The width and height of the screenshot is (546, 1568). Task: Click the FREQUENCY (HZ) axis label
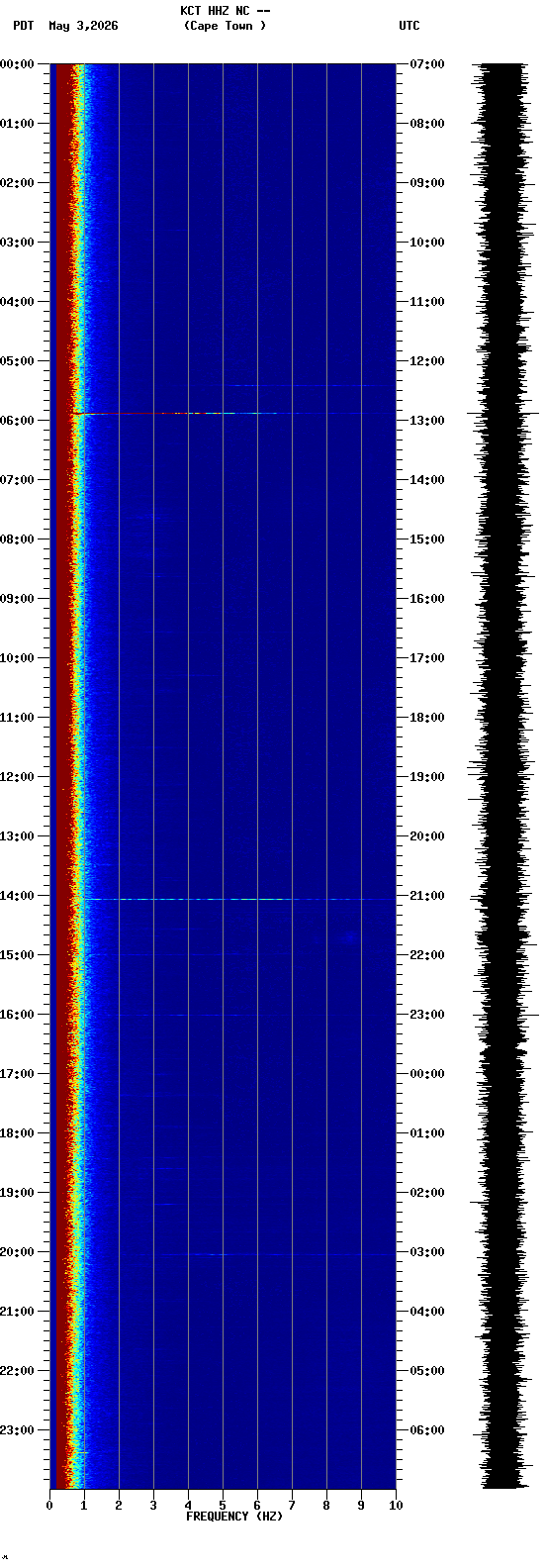234,1517
